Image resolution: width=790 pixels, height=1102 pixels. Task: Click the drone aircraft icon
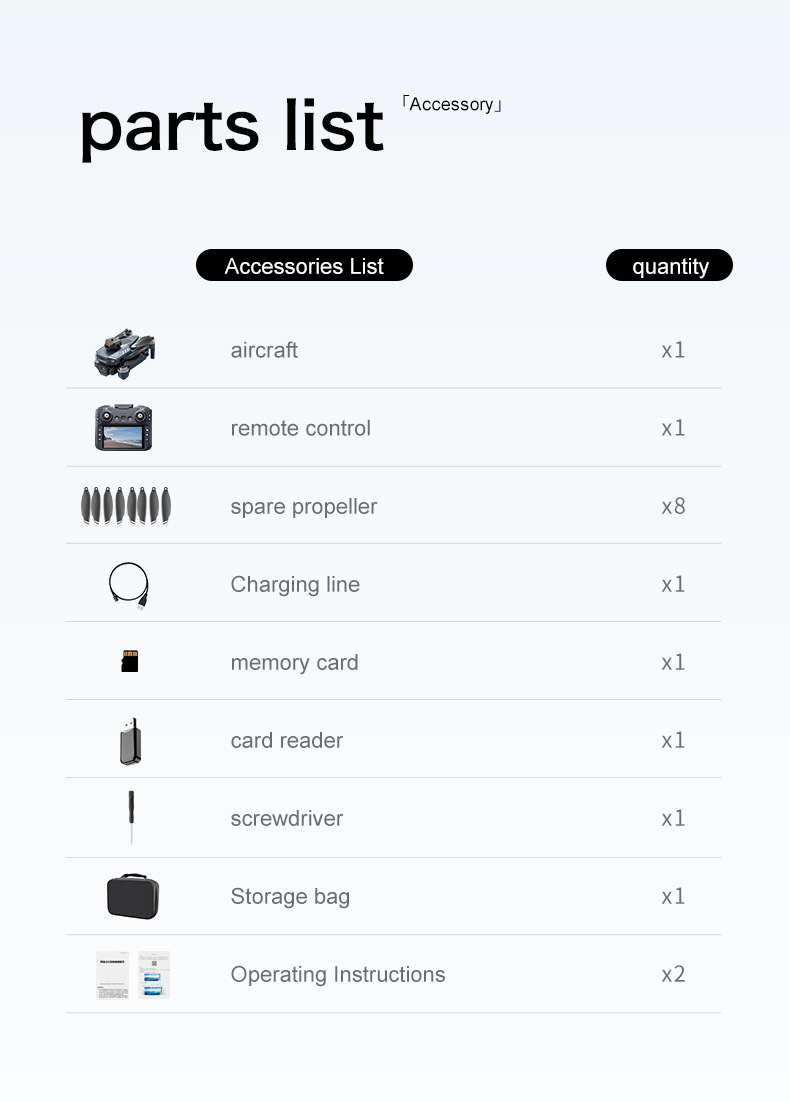[x=125, y=352]
